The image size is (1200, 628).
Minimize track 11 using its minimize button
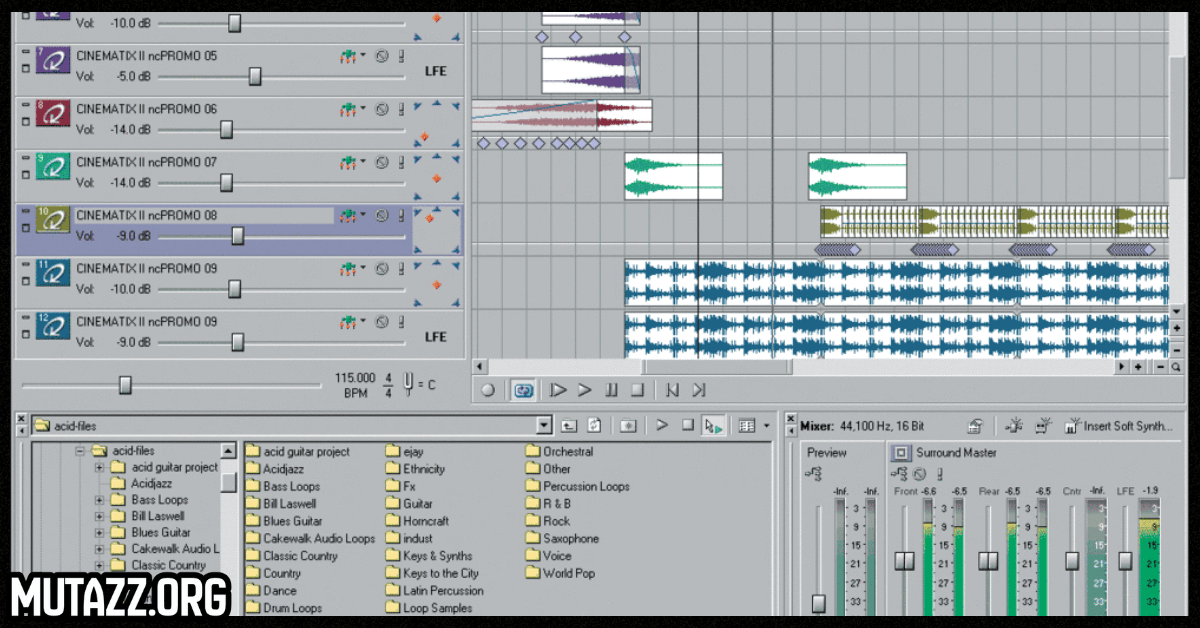[x=25, y=263]
